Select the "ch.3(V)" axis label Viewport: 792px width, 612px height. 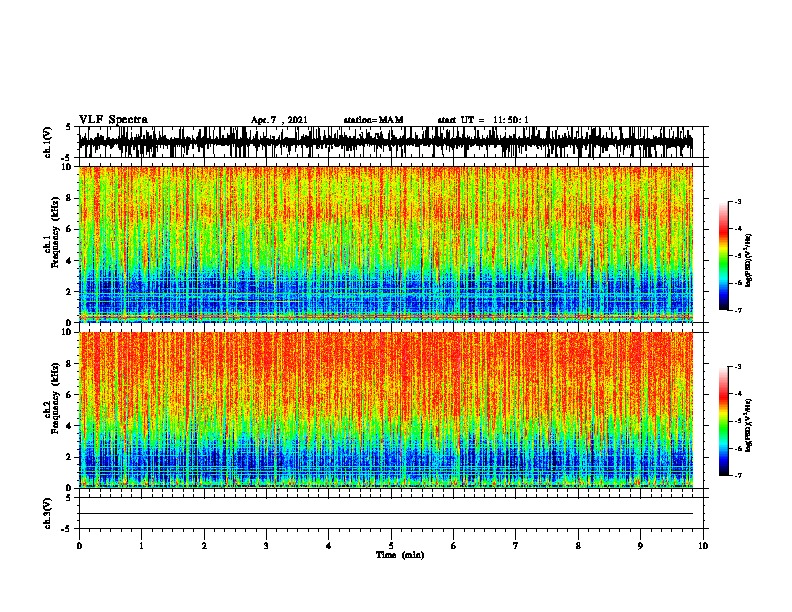click(48, 513)
